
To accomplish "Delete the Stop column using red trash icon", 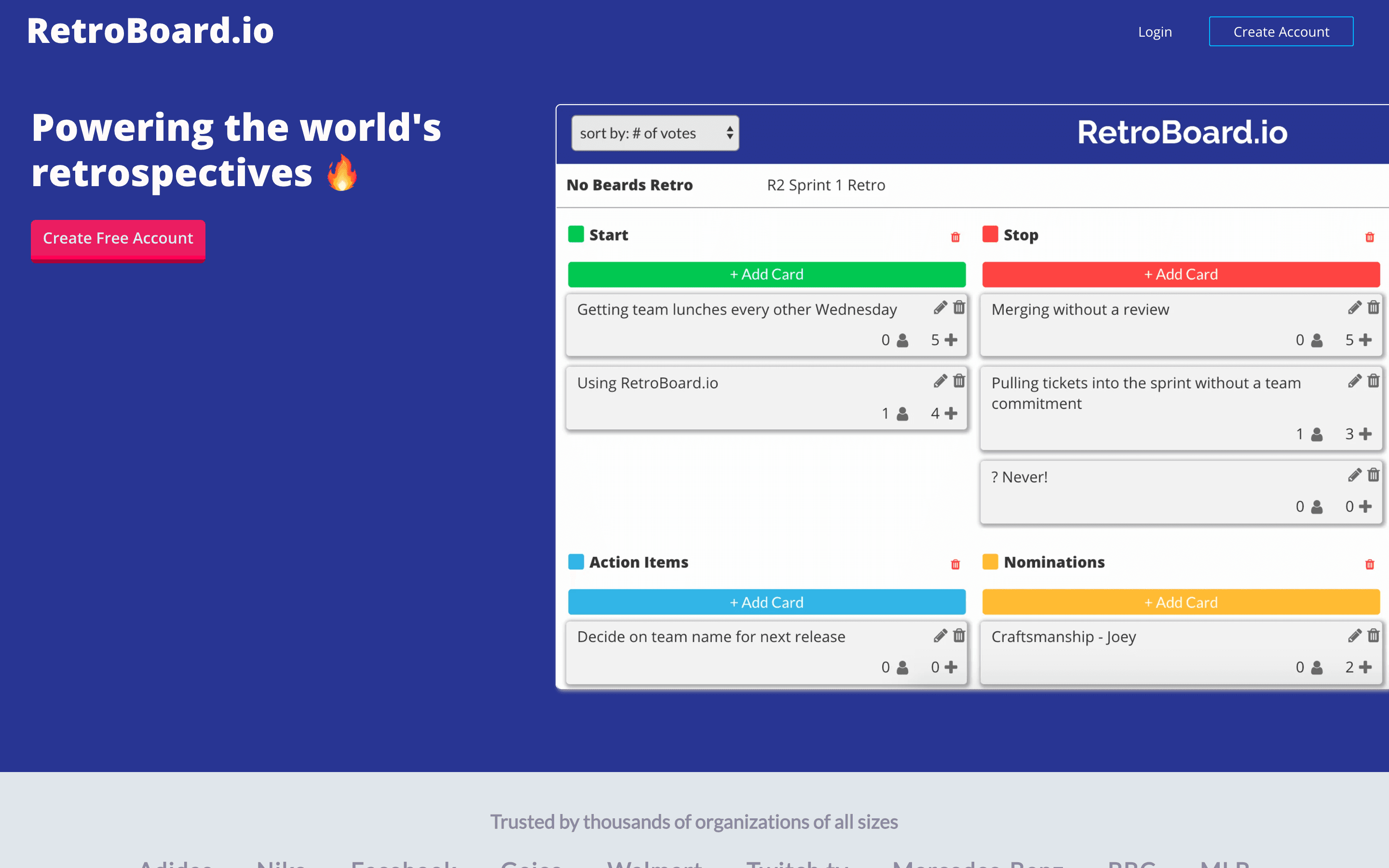I will tap(1370, 236).
